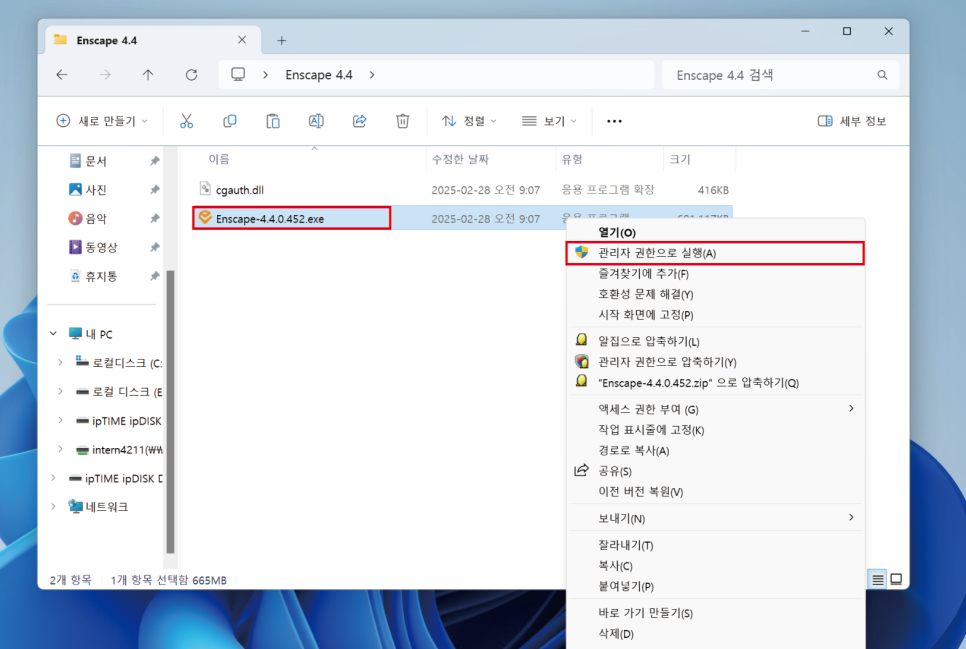Choose compress to Enscape-4.4.0.452.zip
The width and height of the screenshot is (966, 649).
tap(715, 382)
